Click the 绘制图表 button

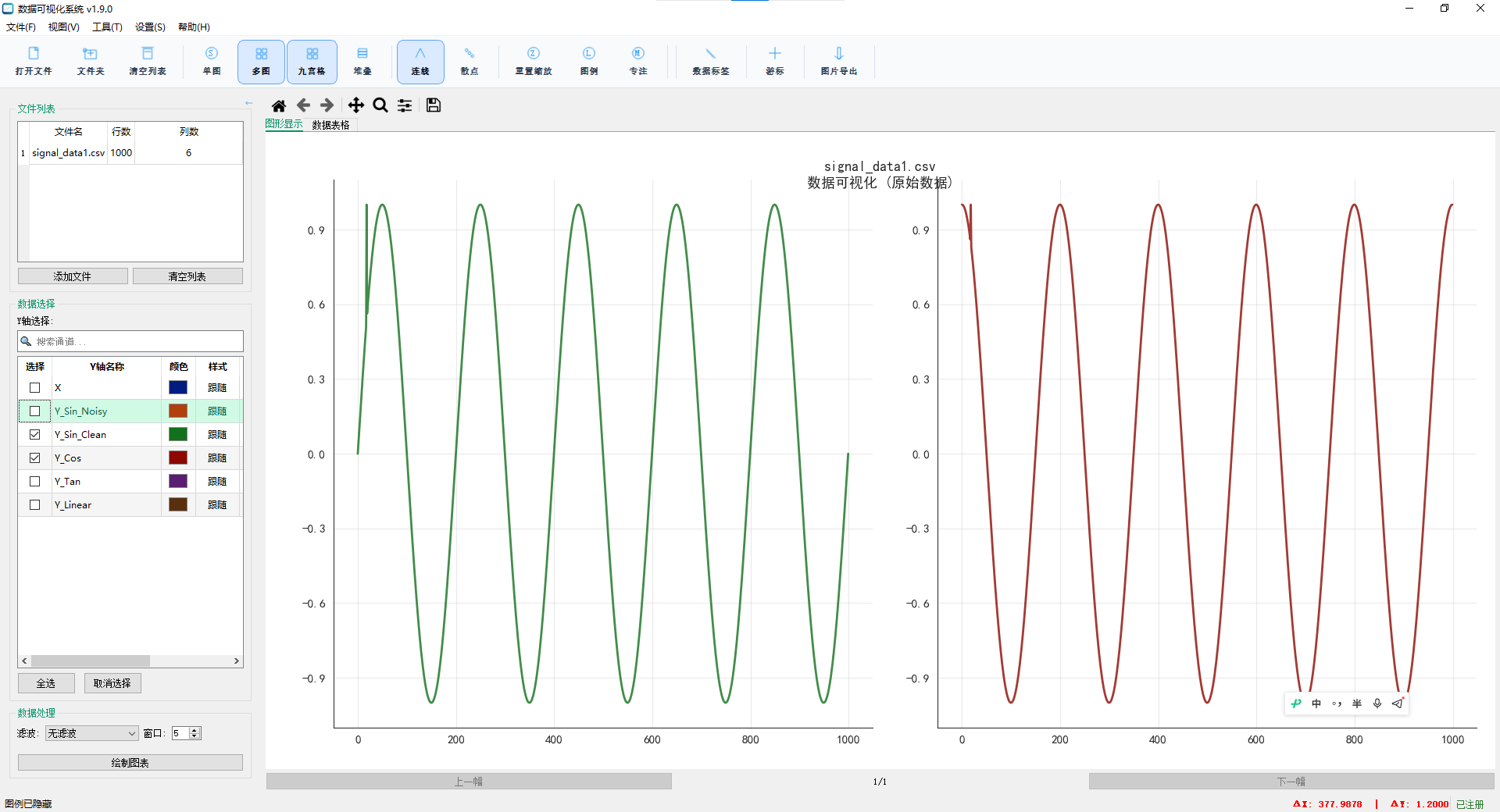point(130,763)
